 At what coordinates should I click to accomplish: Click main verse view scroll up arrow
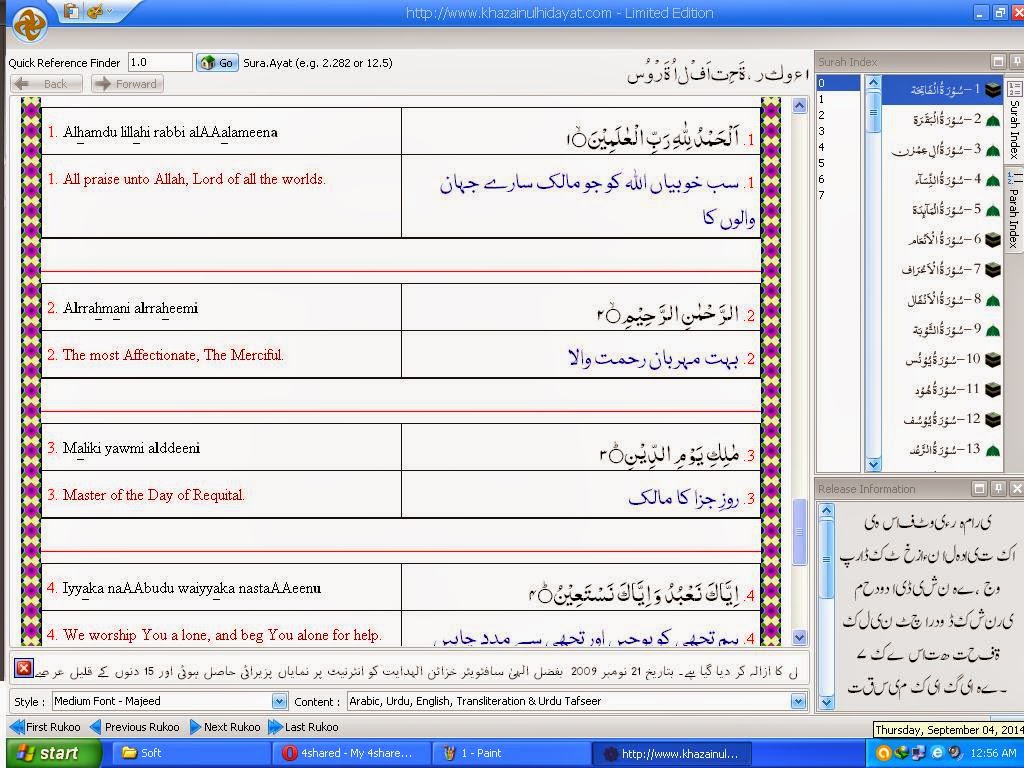[x=799, y=106]
